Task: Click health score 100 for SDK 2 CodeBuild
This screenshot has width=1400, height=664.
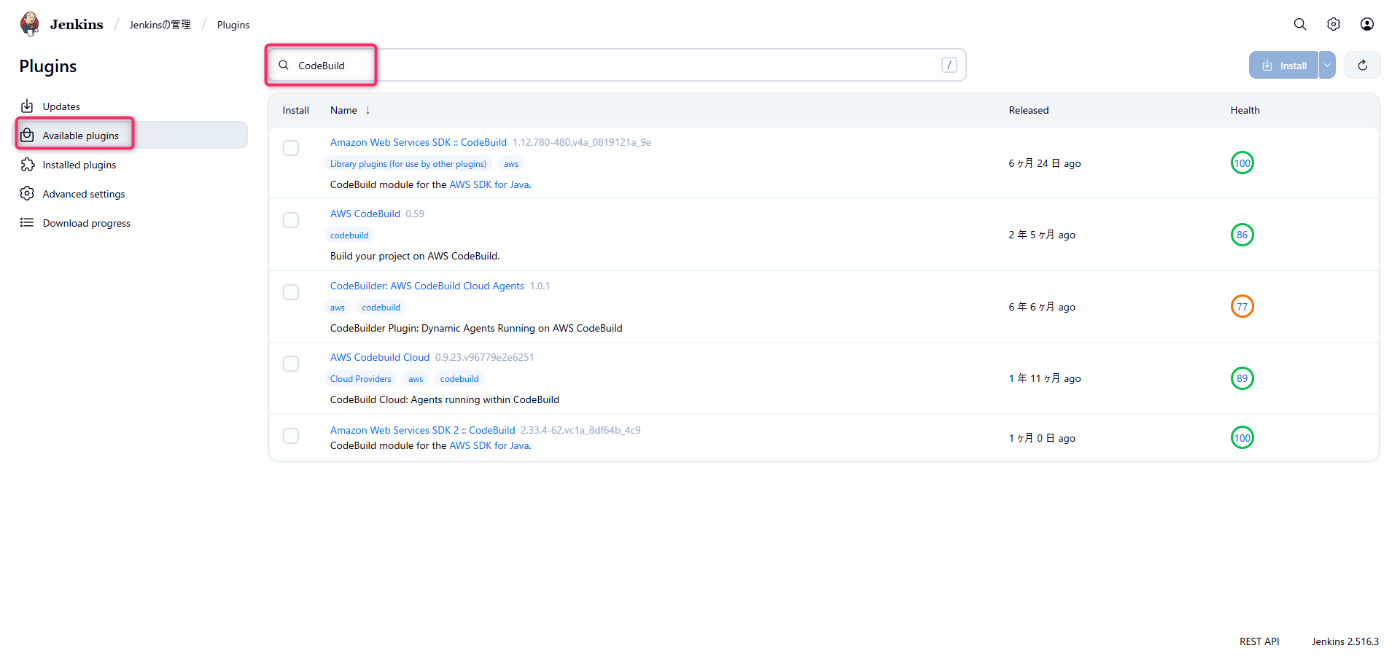Action: [x=1242, y=438]
